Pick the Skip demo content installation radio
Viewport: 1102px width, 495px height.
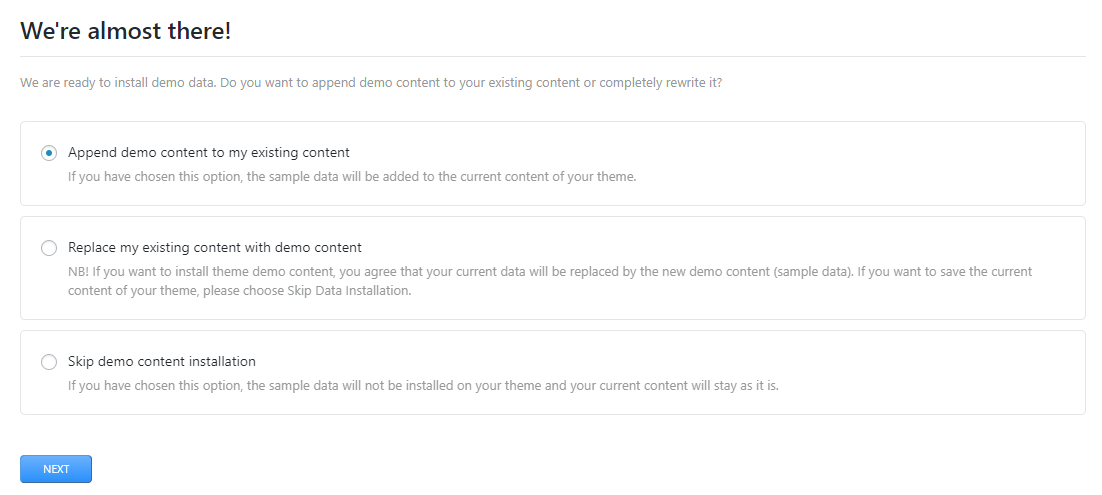coord(49,362)
